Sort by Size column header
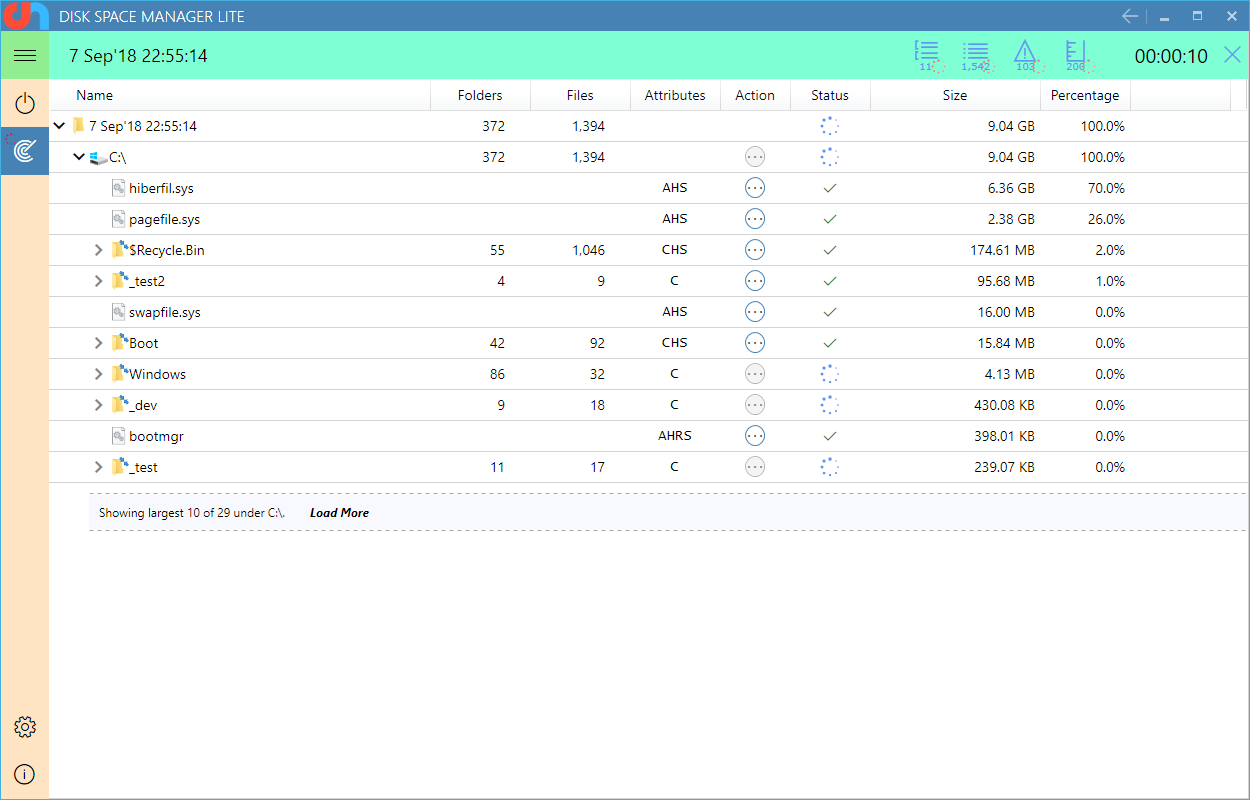The width and height of the screenshot is (1250, 800). pos(955,95)
